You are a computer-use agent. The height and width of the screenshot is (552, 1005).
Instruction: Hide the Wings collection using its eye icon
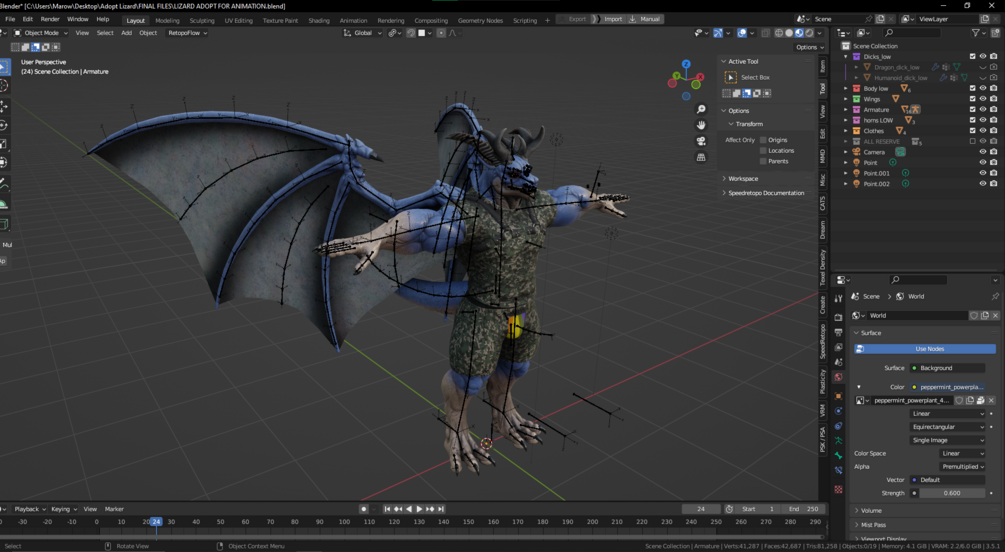[982, 99]
